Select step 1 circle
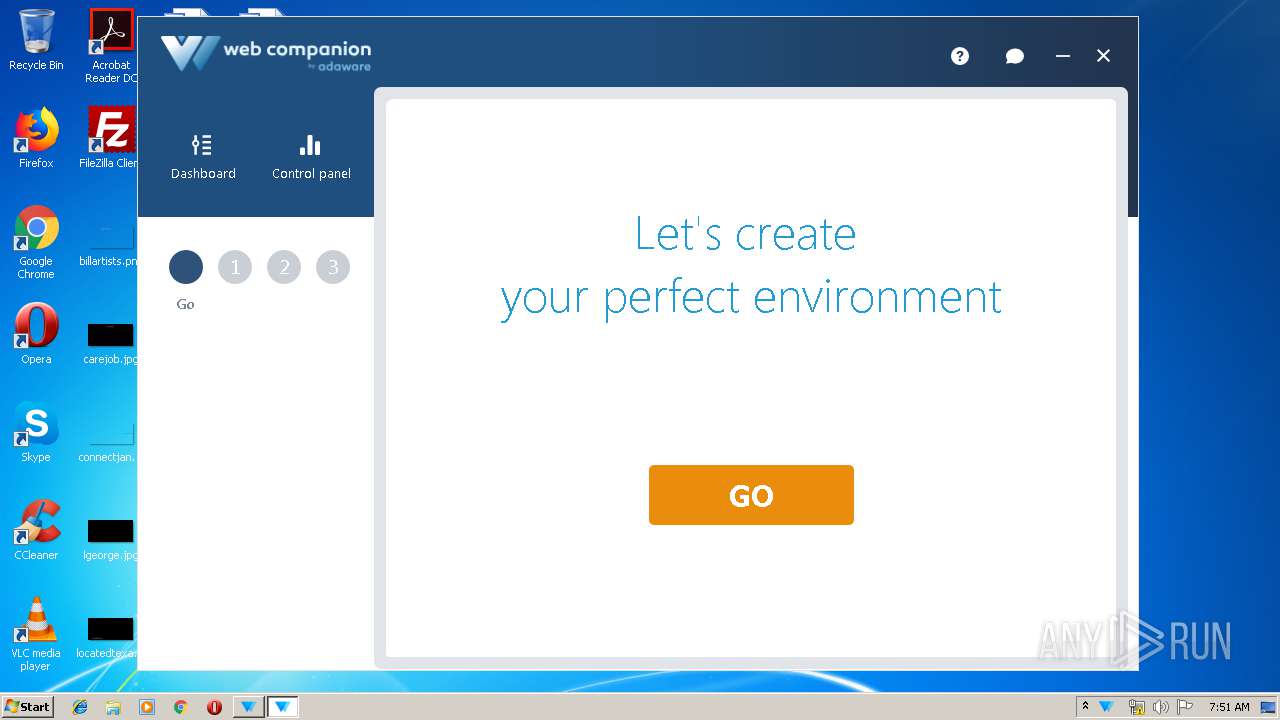 pos(235,267)
